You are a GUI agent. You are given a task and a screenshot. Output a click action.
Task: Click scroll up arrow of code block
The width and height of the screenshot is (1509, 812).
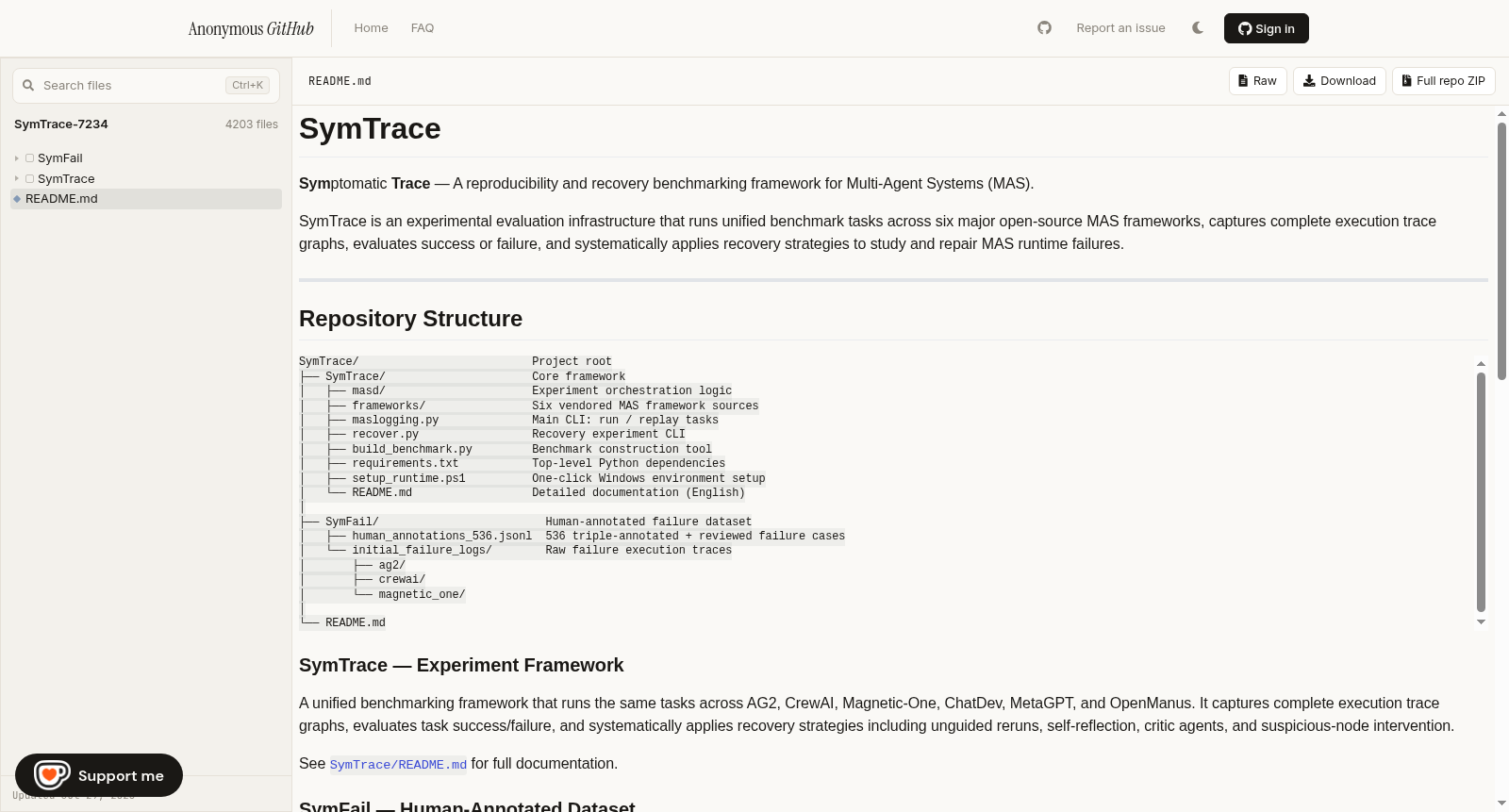click(x=1481, y=363)
